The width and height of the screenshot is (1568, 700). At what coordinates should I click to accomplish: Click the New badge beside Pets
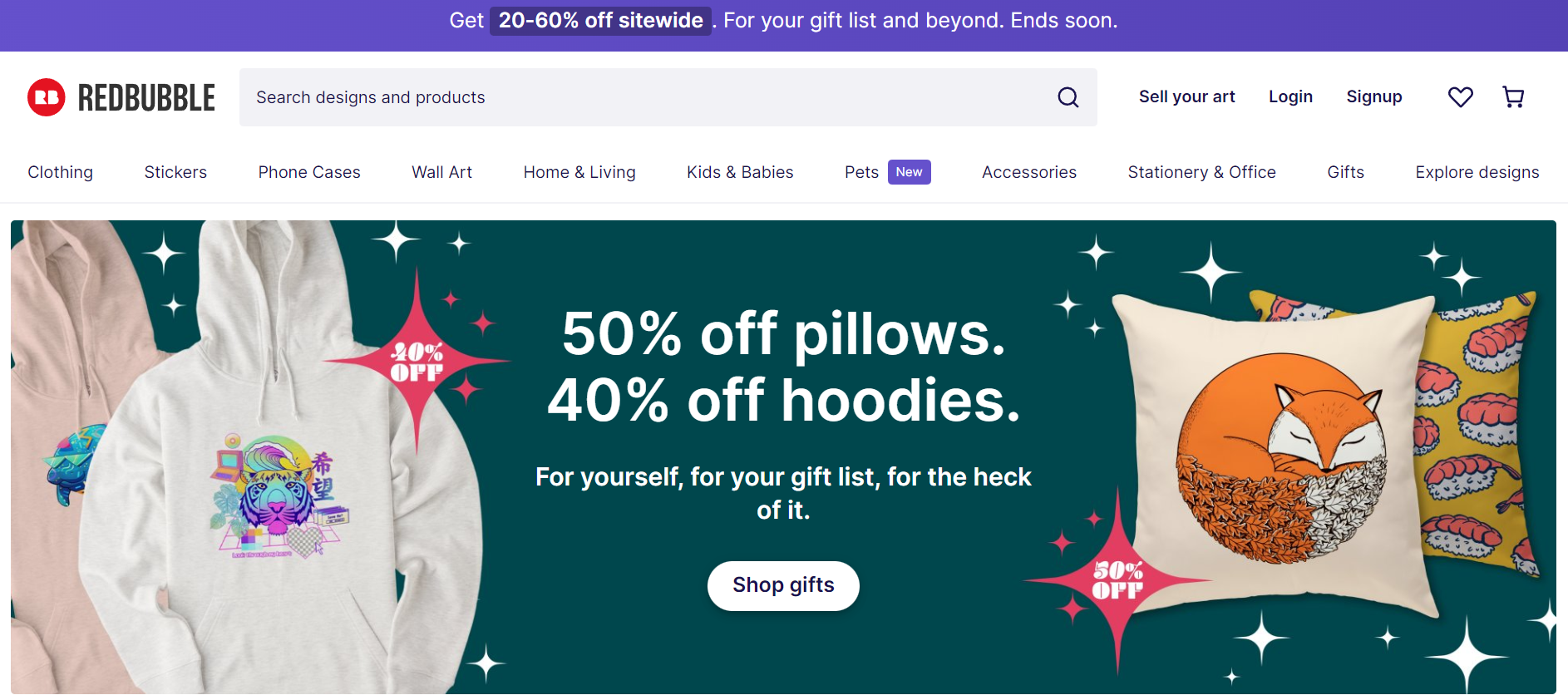[x=909, y=172]
